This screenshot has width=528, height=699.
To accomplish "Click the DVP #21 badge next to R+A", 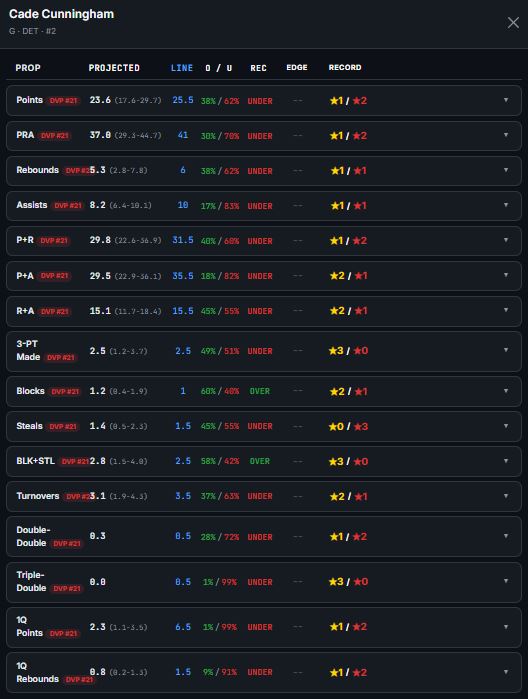I will pyautogui.click(x=55, y=311).
